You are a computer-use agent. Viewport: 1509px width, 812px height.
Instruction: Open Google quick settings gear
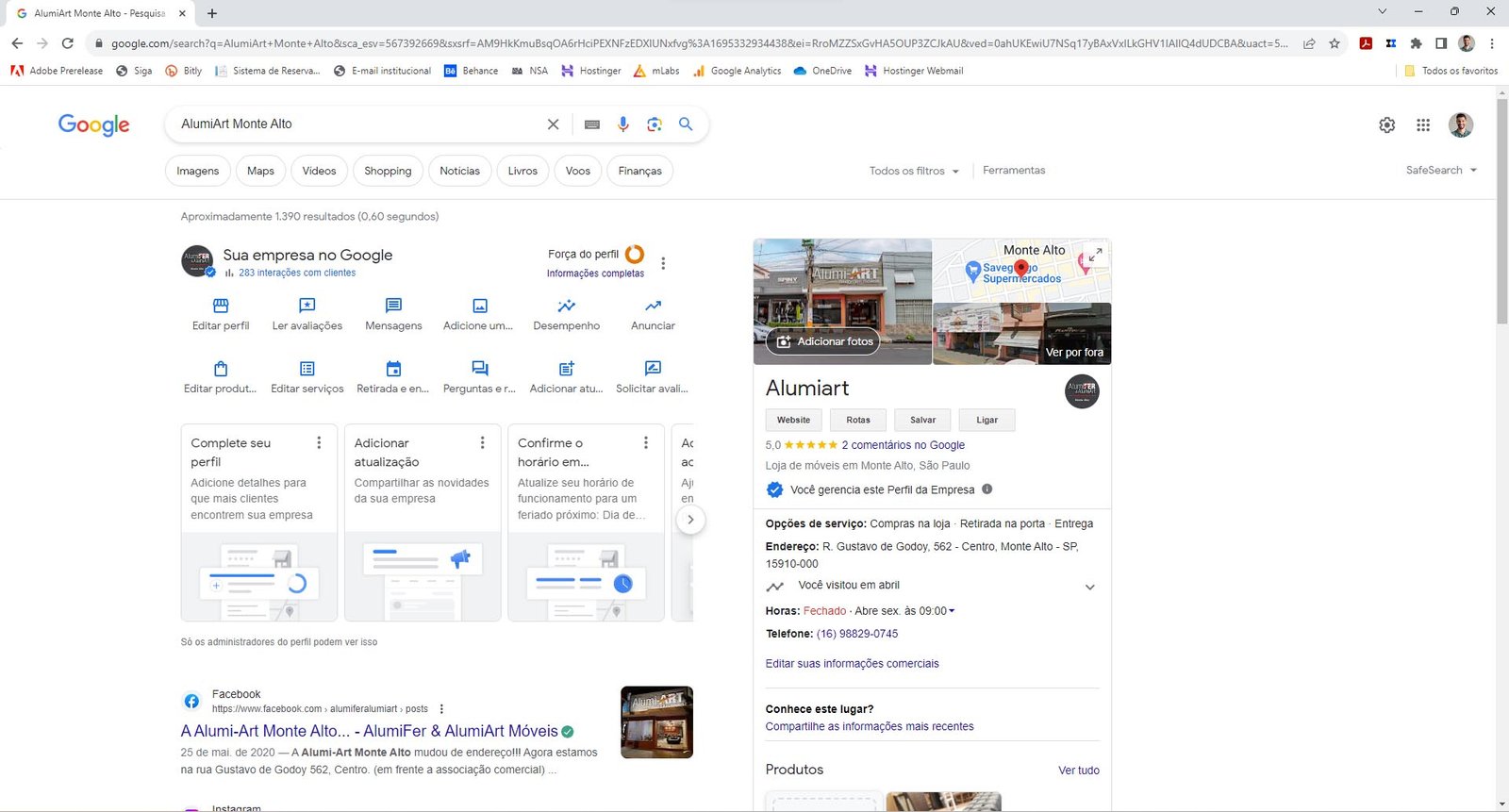tap(1387, 124)
